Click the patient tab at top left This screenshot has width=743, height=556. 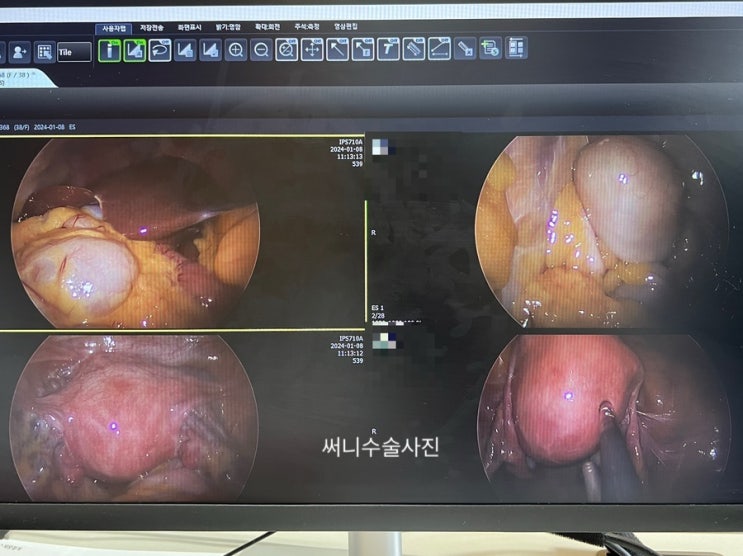pyautogui.click(x=24, y=79)
